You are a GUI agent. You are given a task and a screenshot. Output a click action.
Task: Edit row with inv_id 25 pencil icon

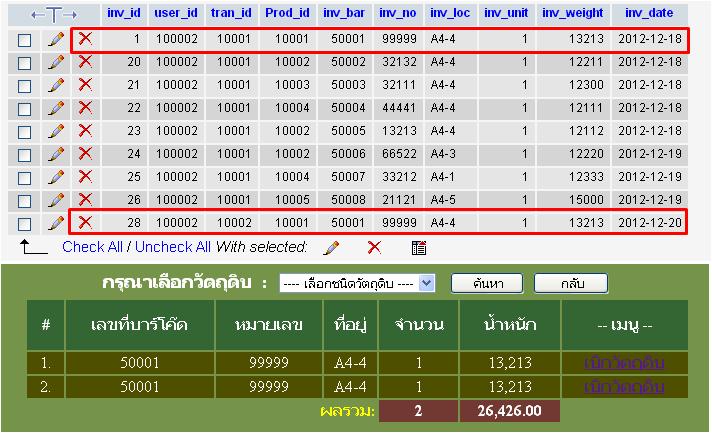click(x=56, y=177)
